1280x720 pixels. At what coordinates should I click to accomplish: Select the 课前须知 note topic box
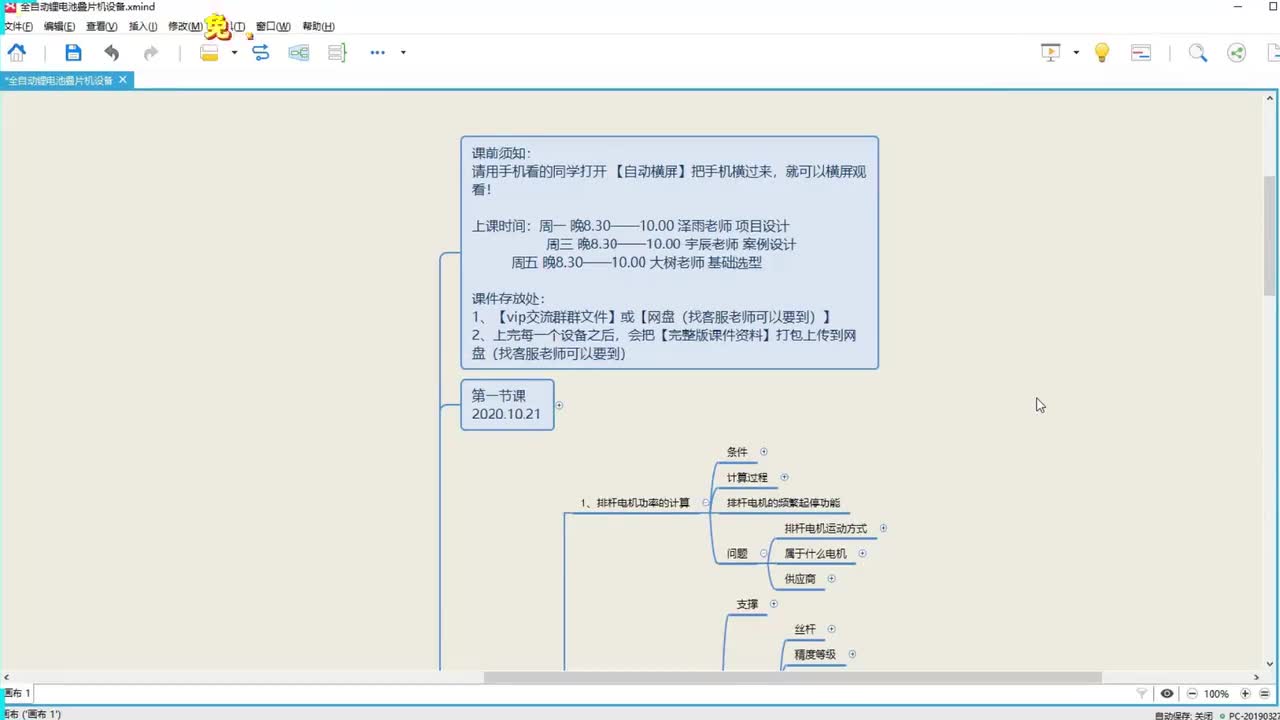(x=669, y=253)
